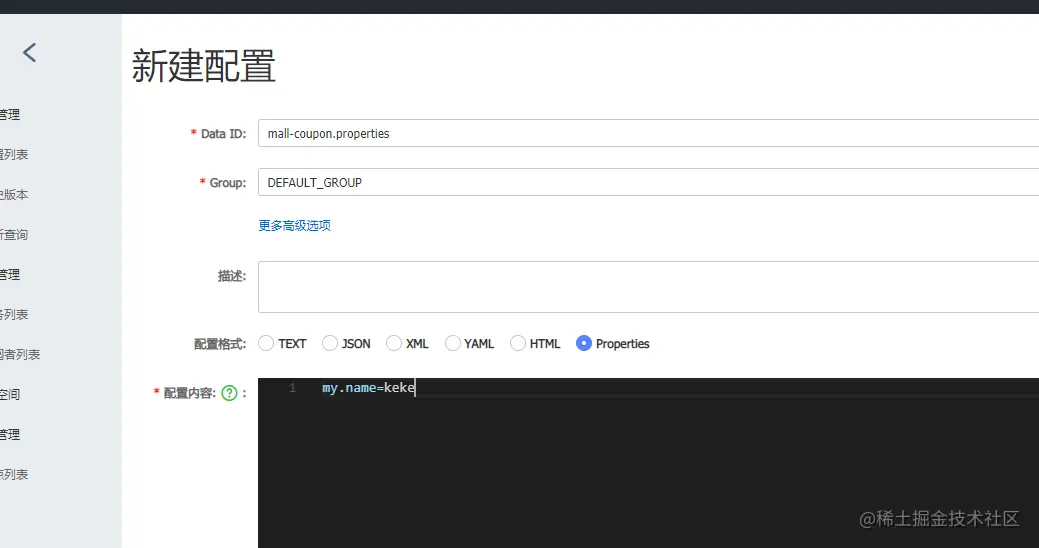Click into the 描述 text area
The image size is (1039, 548).
click(648, 287)
